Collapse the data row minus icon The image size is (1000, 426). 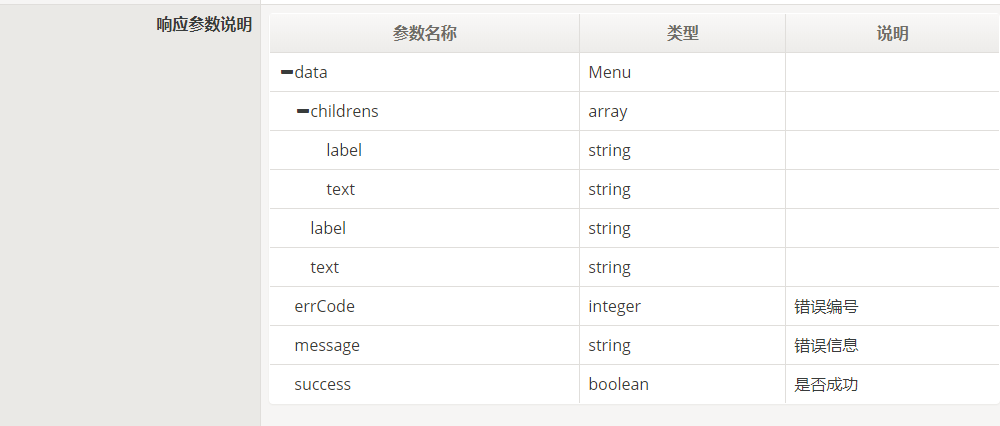coord(286,72)
